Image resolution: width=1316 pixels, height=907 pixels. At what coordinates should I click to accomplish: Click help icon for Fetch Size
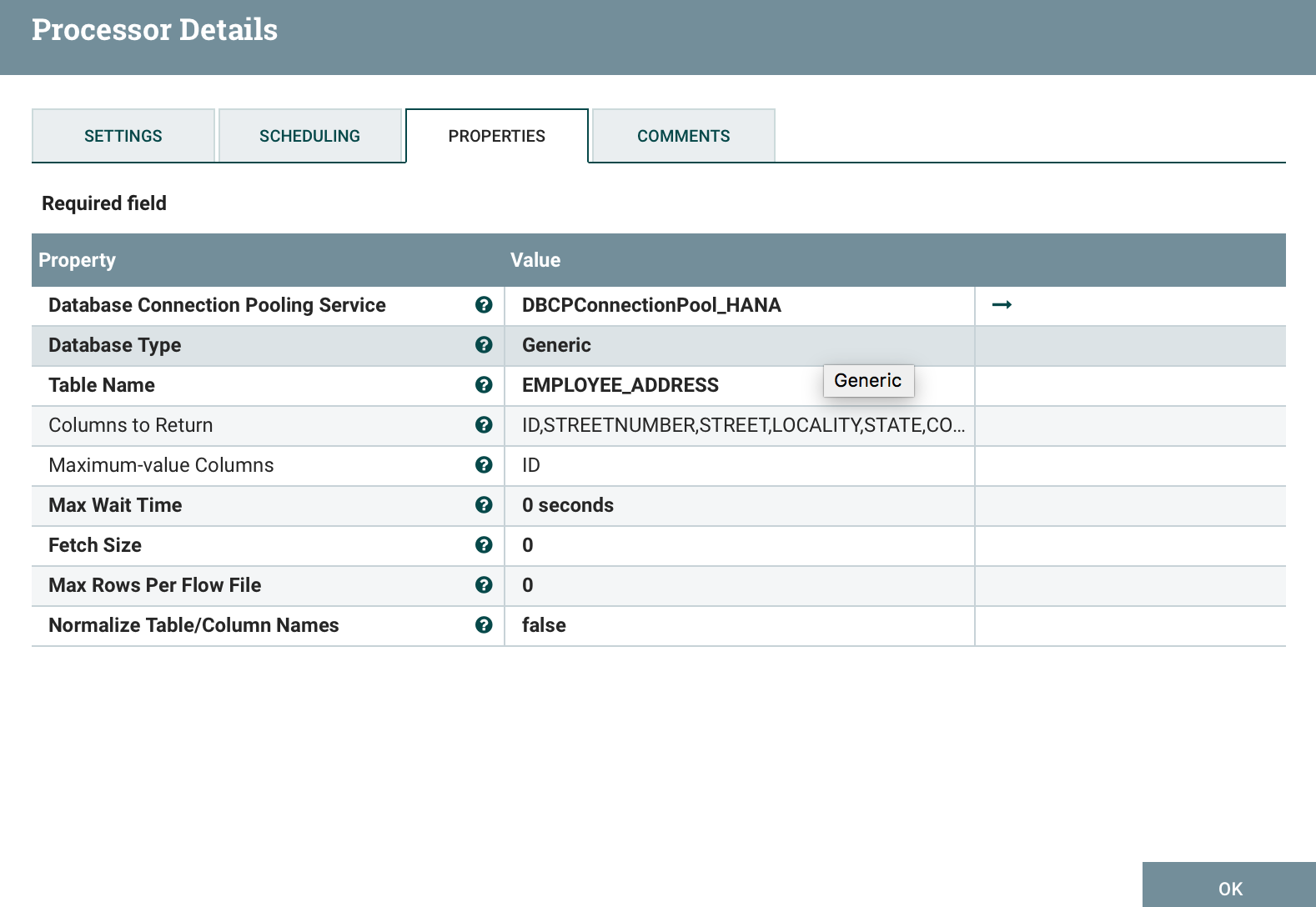(x=484, y=545)
